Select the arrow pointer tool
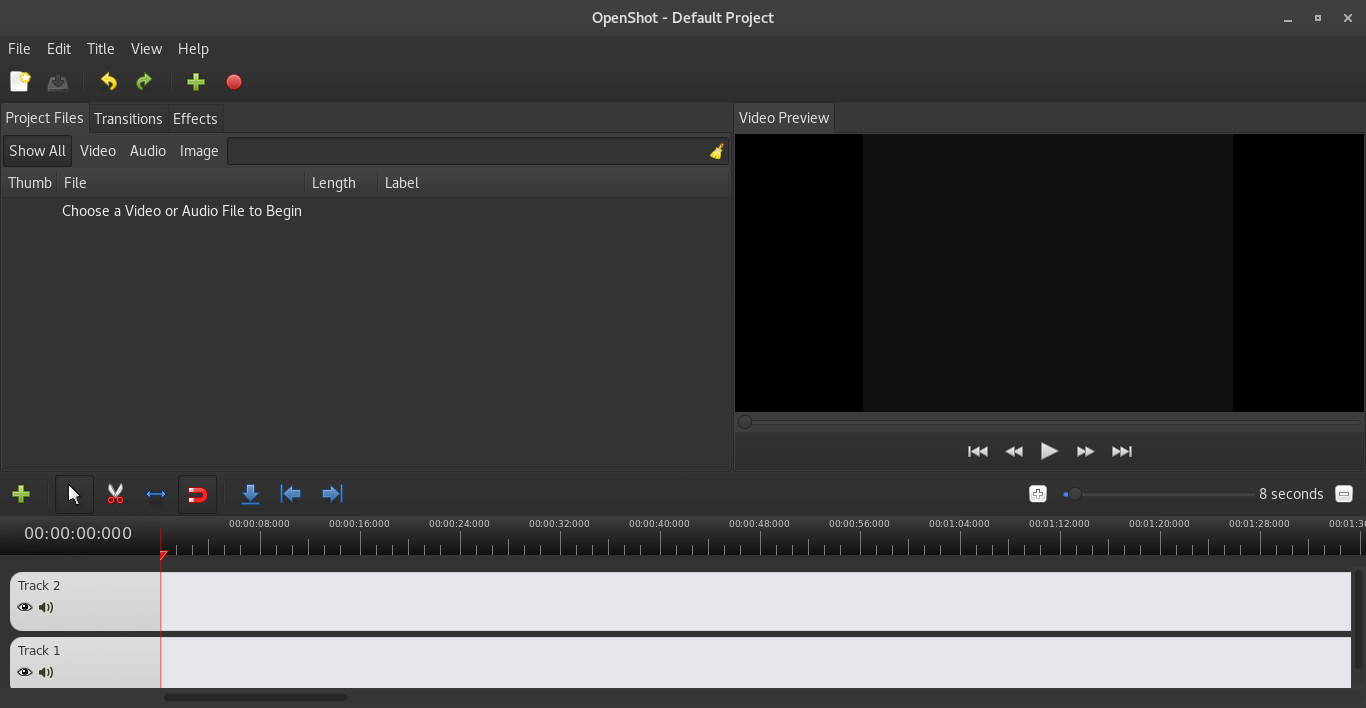The image size is (1366, 708). coord(74,494)
